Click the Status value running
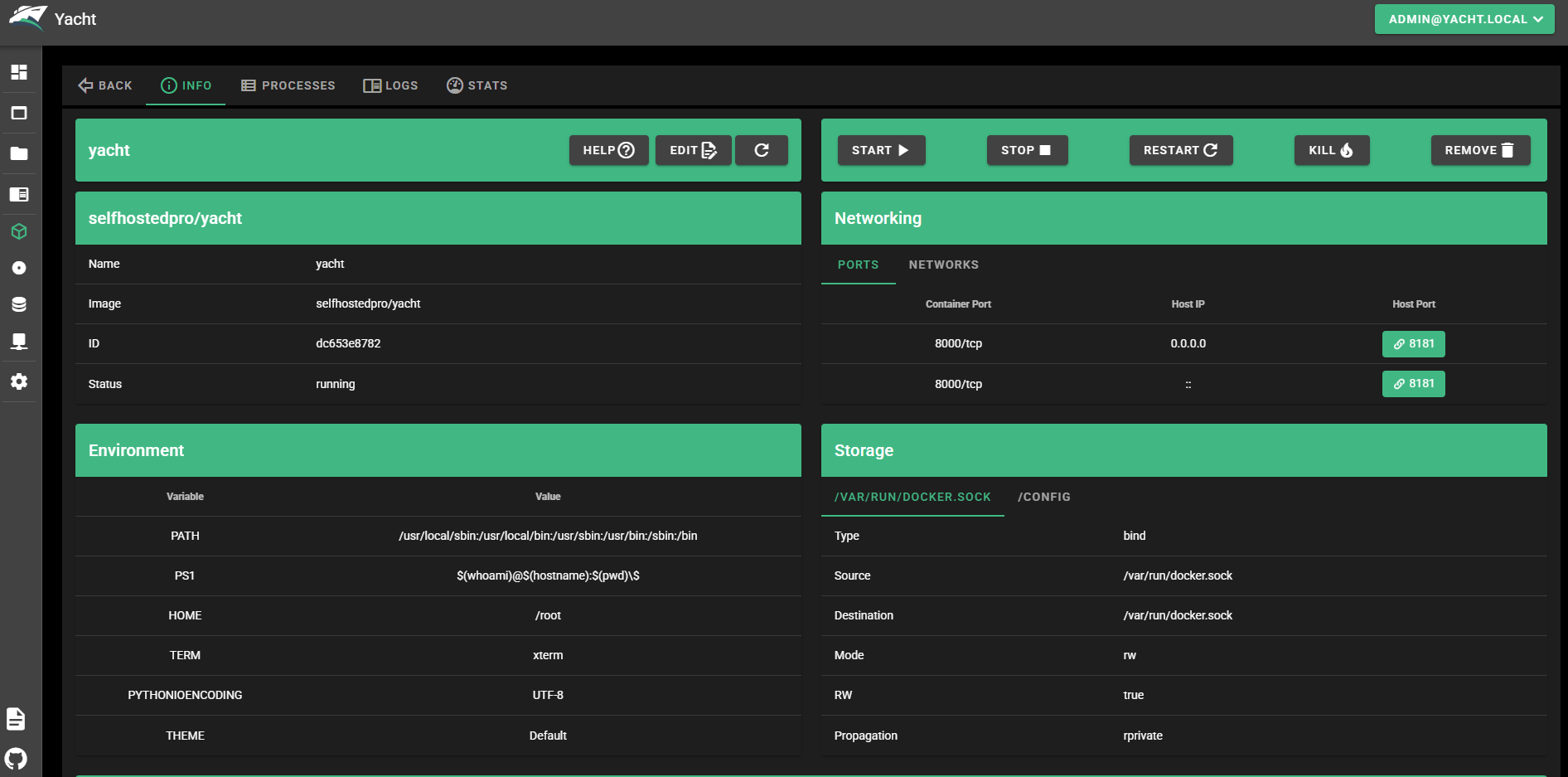This screenshot has width=1568, height=777. point(336,384)
